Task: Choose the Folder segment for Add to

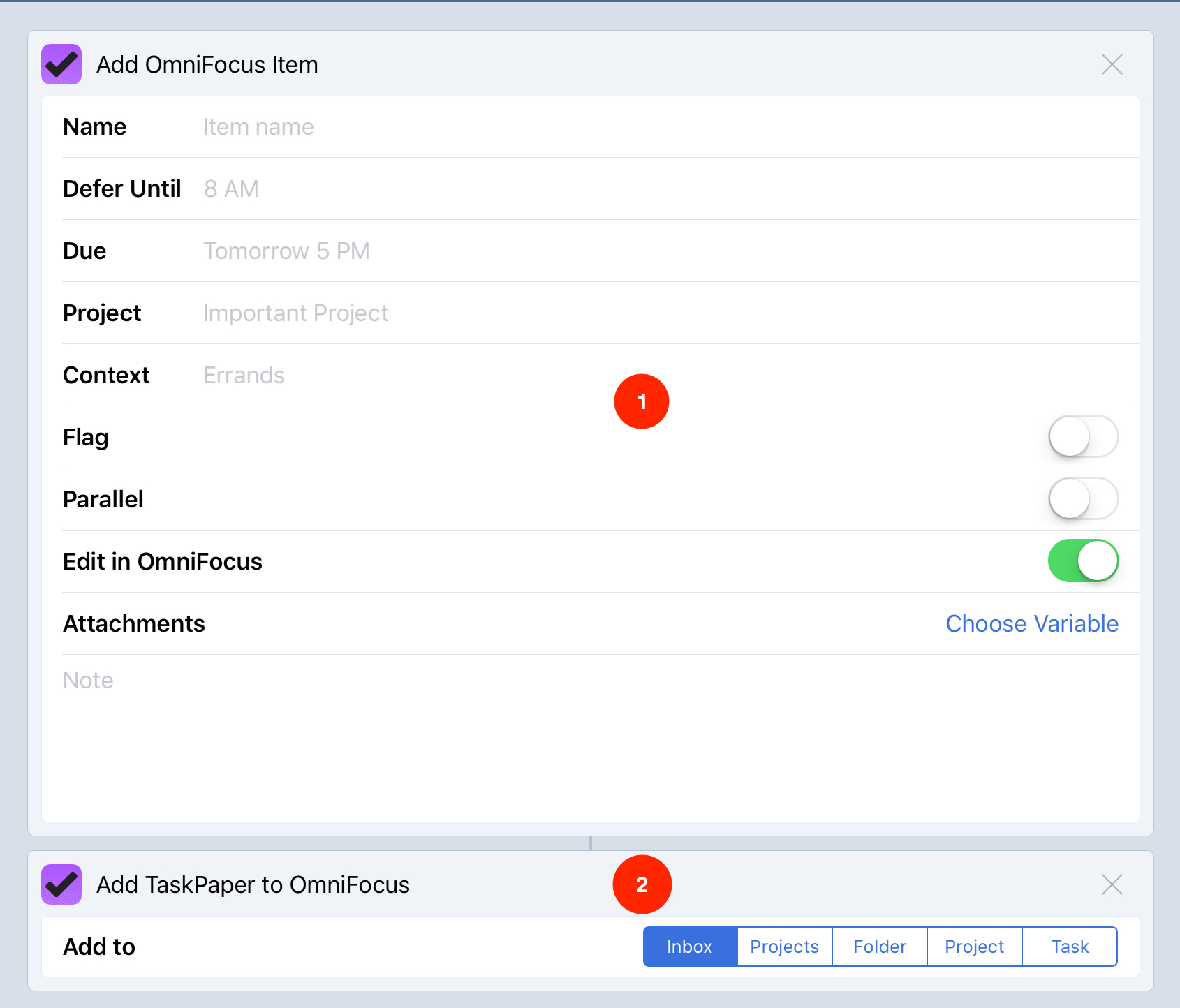Action: pos(880,947)
